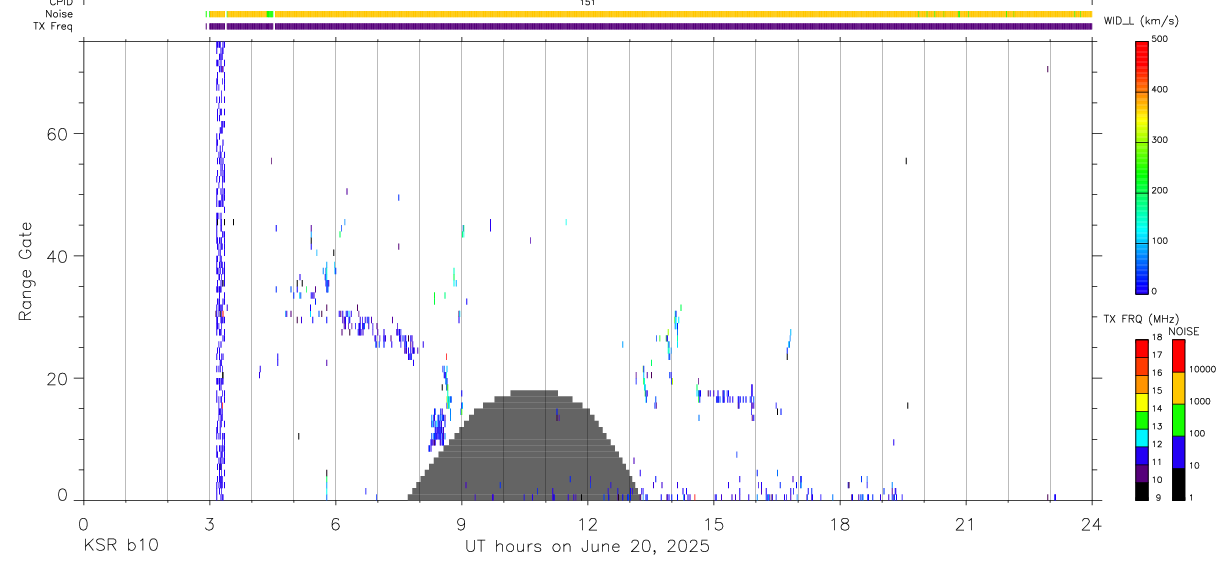Click the '200' label on width colorbar

click(1160, 190)
